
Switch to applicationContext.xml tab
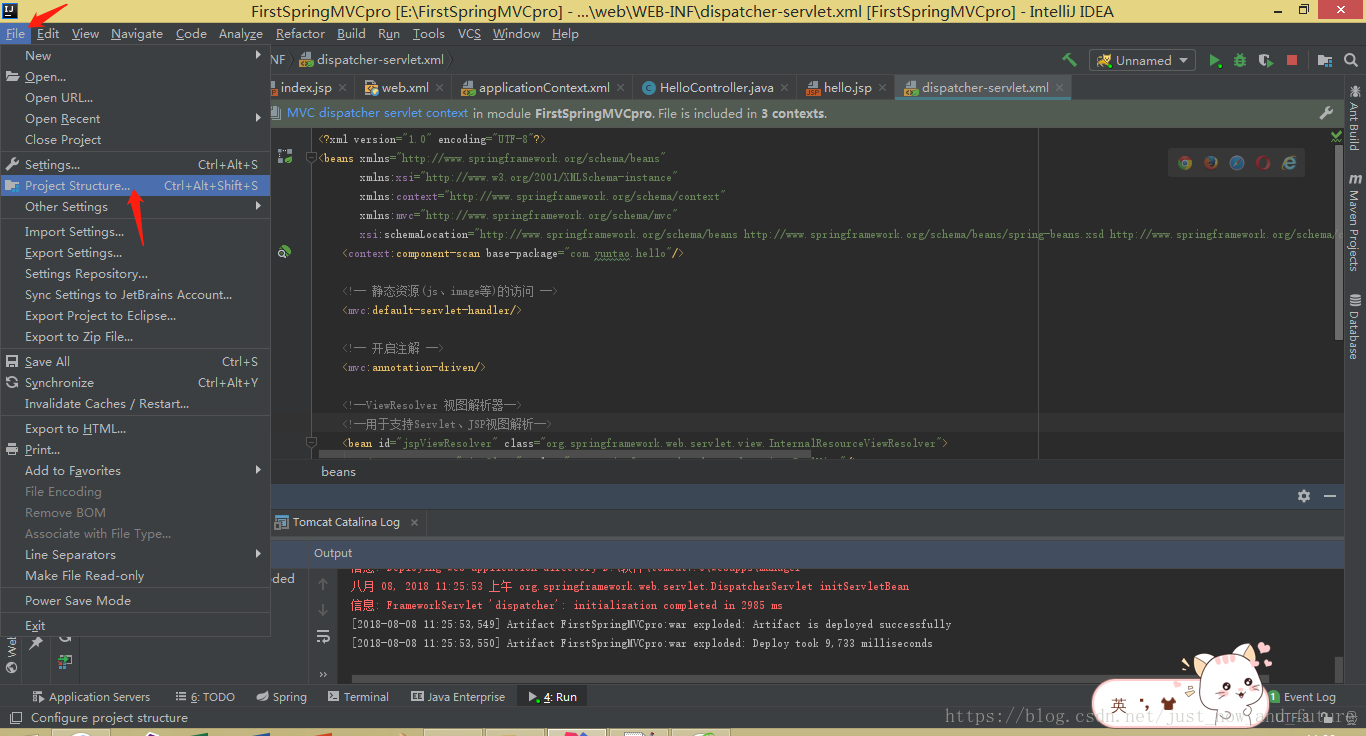[544, 88]
